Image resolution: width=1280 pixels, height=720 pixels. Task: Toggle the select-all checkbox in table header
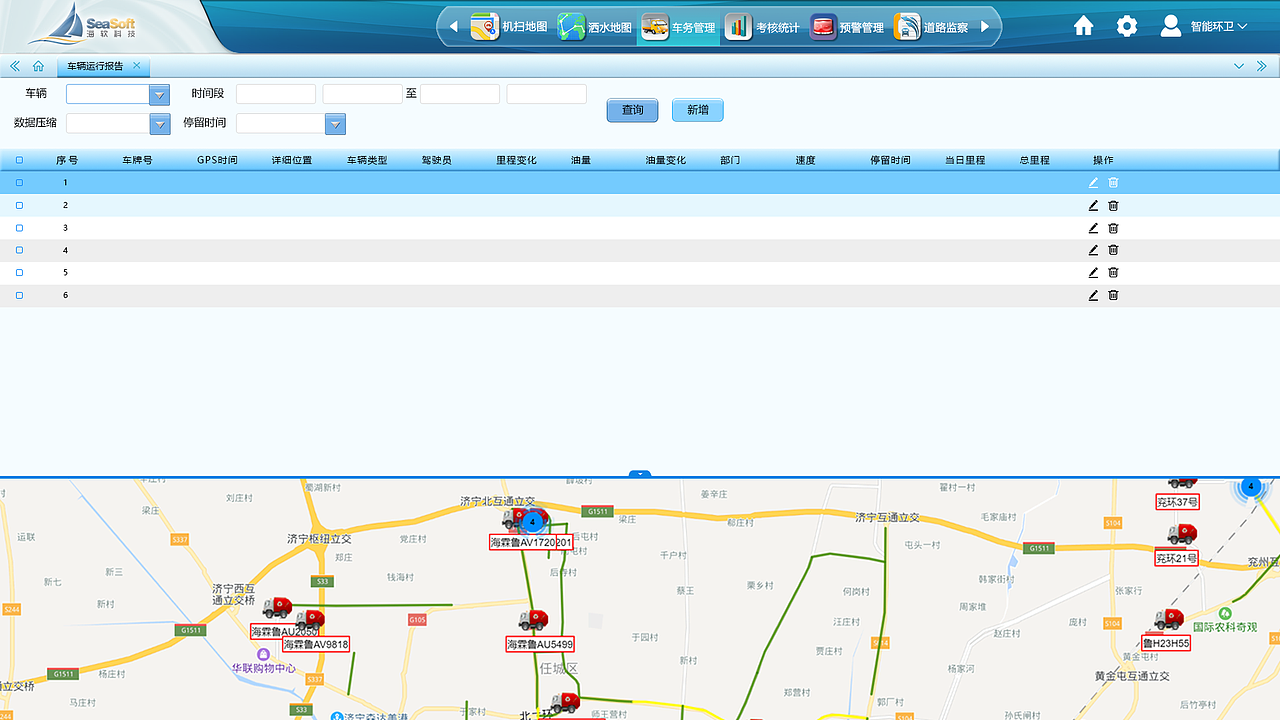(x=19, y=160)
